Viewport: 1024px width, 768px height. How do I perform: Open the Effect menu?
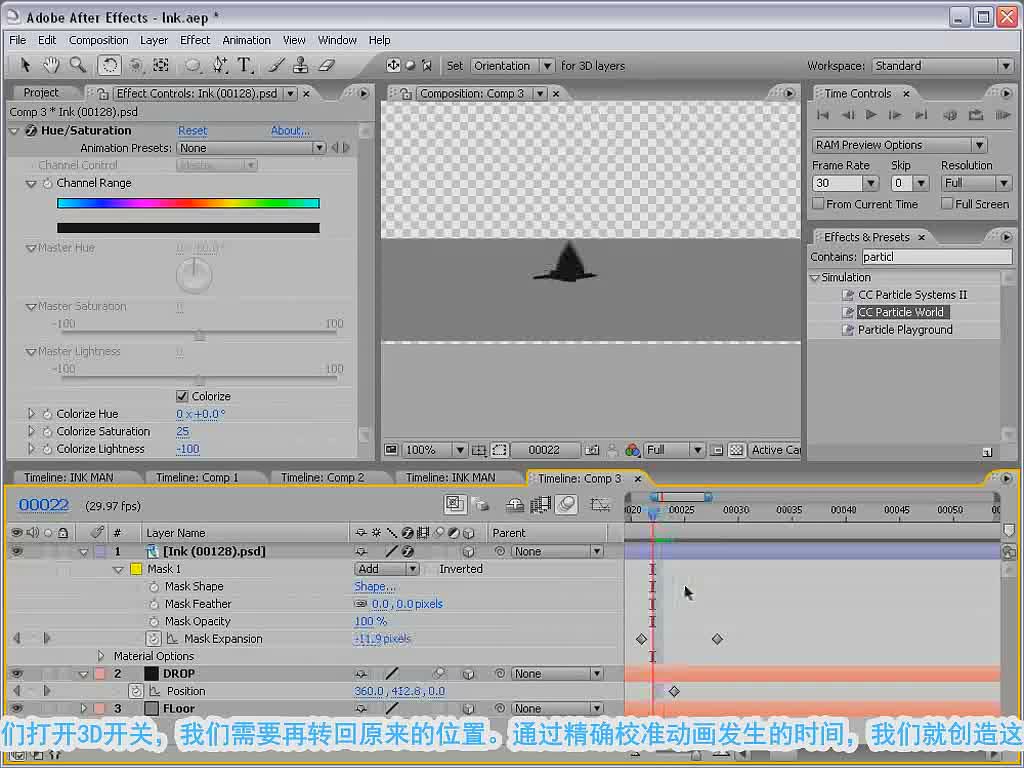coord(195,40)
